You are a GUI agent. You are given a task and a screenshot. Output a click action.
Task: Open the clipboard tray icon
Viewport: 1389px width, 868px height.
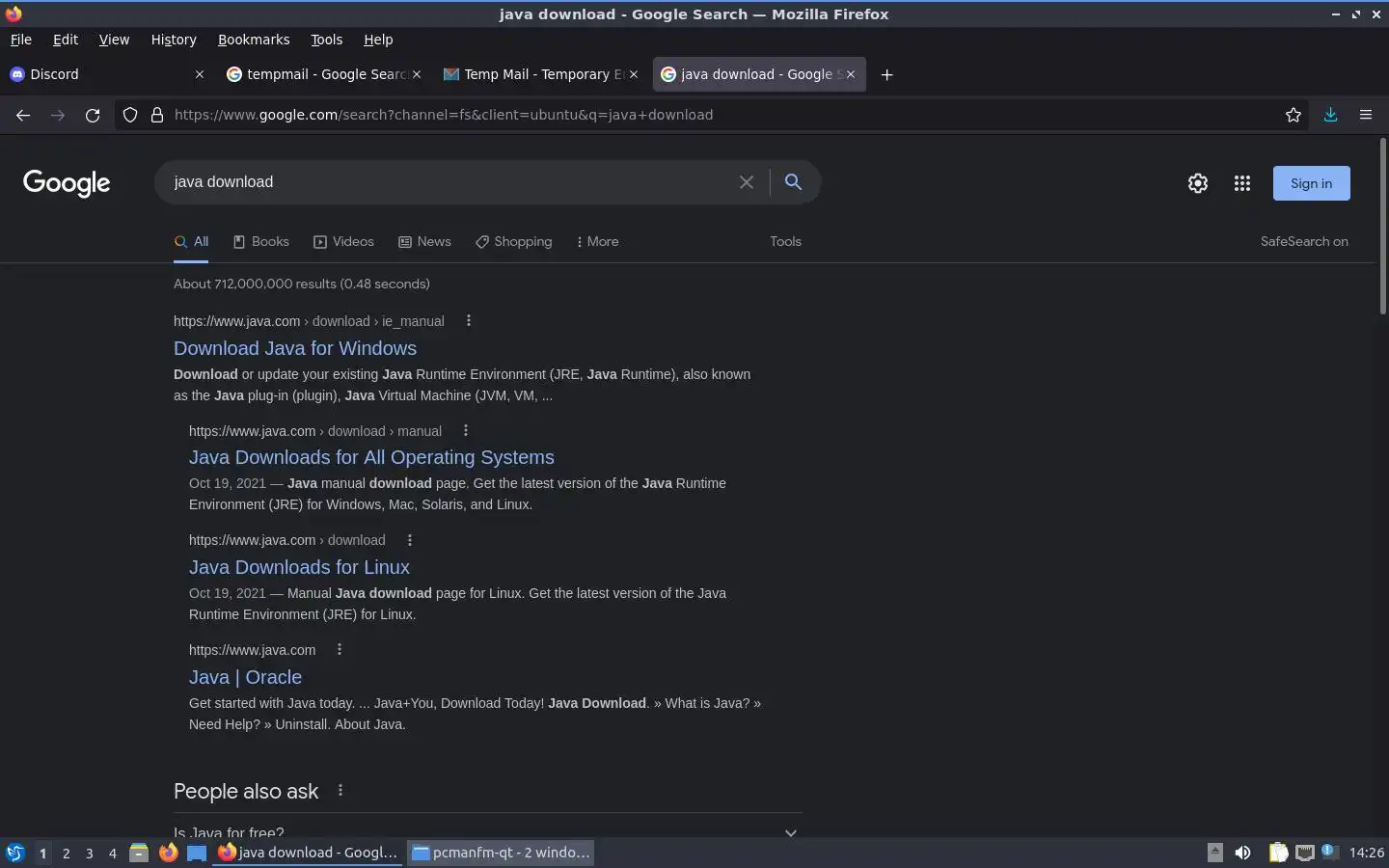pos(1278,853)
